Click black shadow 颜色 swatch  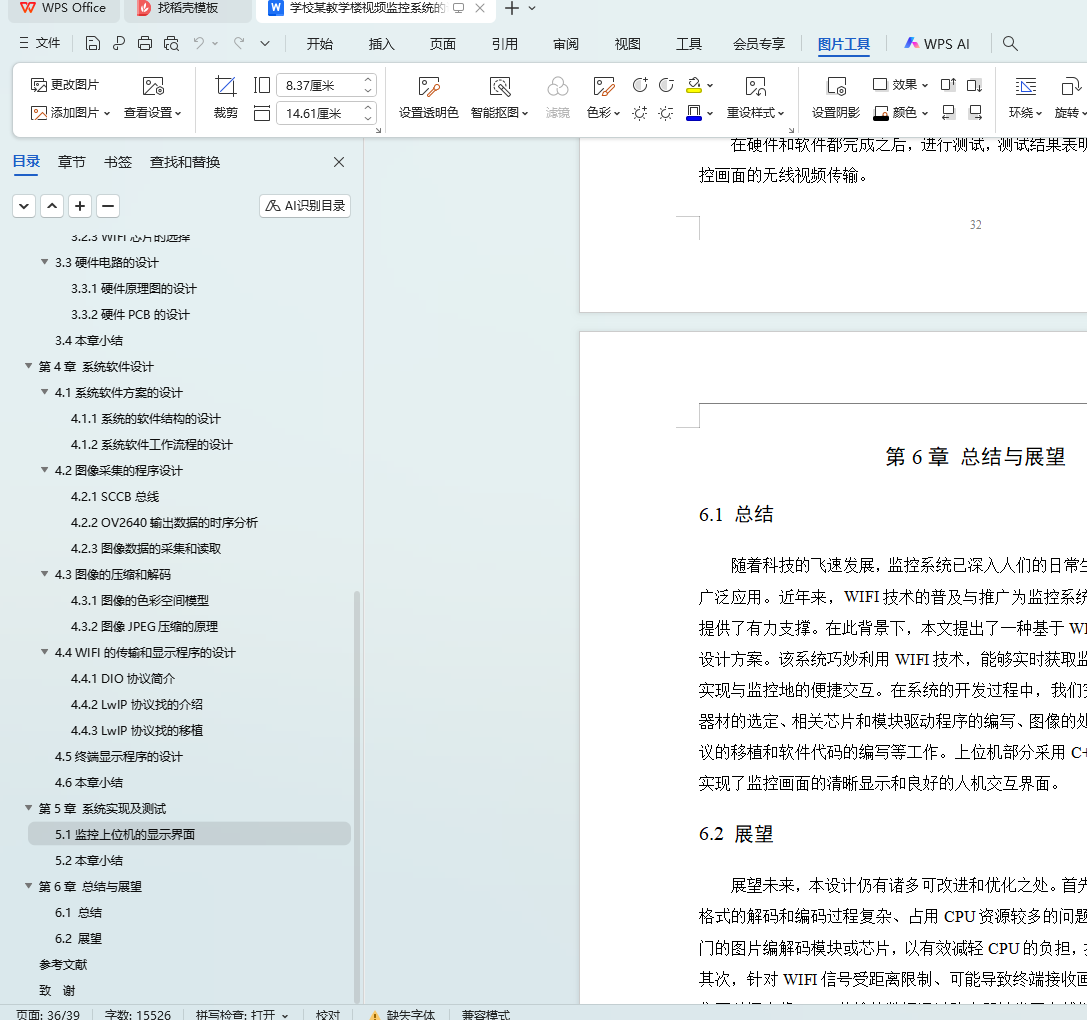(881, 113)
